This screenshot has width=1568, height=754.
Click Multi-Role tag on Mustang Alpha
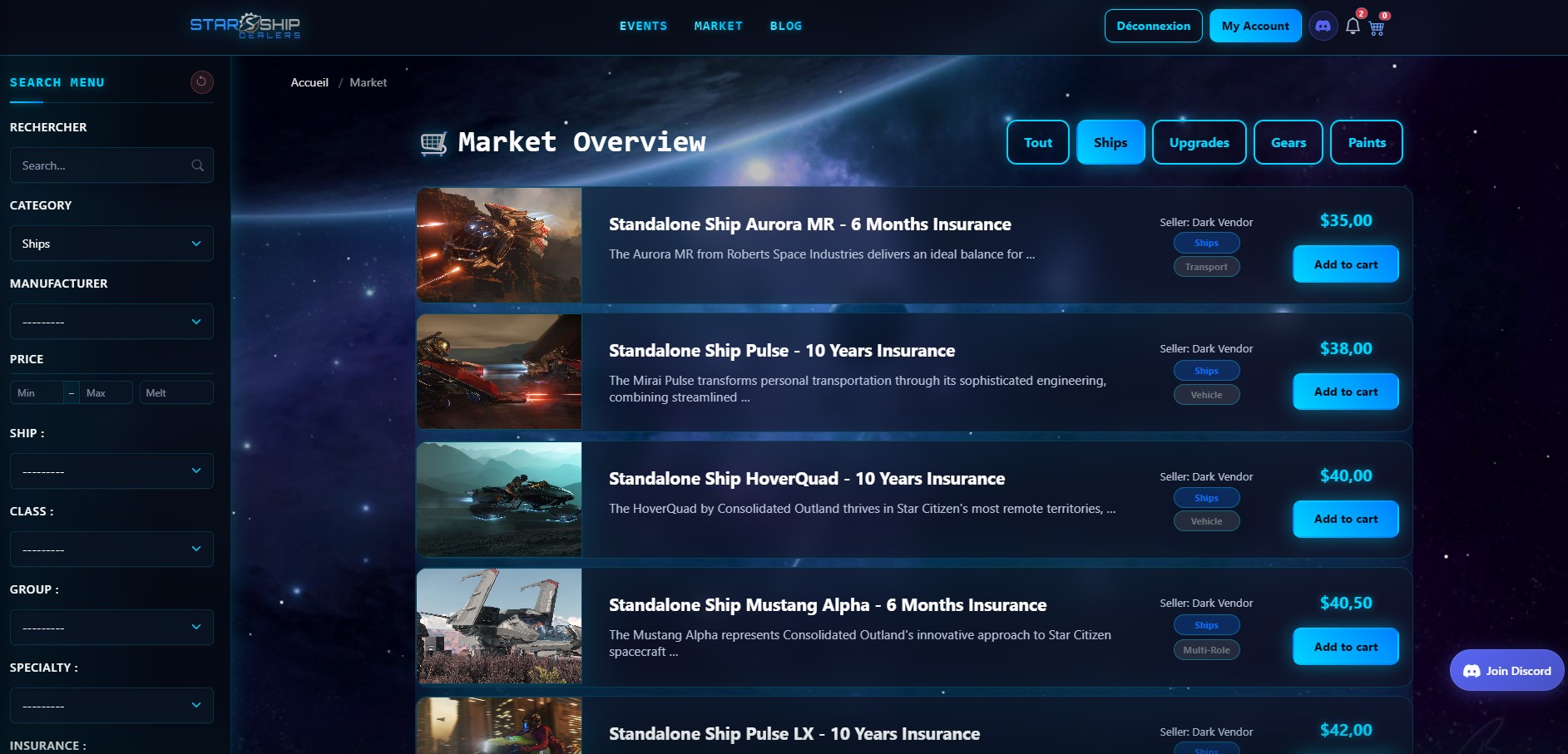coord(1206,650)
